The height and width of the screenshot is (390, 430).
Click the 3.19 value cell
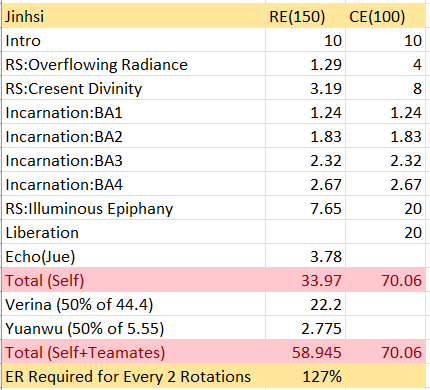tap(306, 88)
